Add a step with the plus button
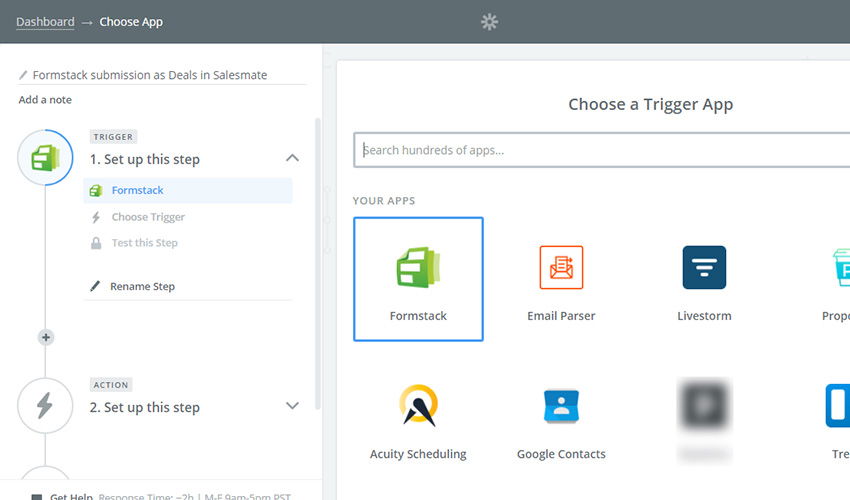The height and width of the screenshot is (500, 850). coord(46,337)
